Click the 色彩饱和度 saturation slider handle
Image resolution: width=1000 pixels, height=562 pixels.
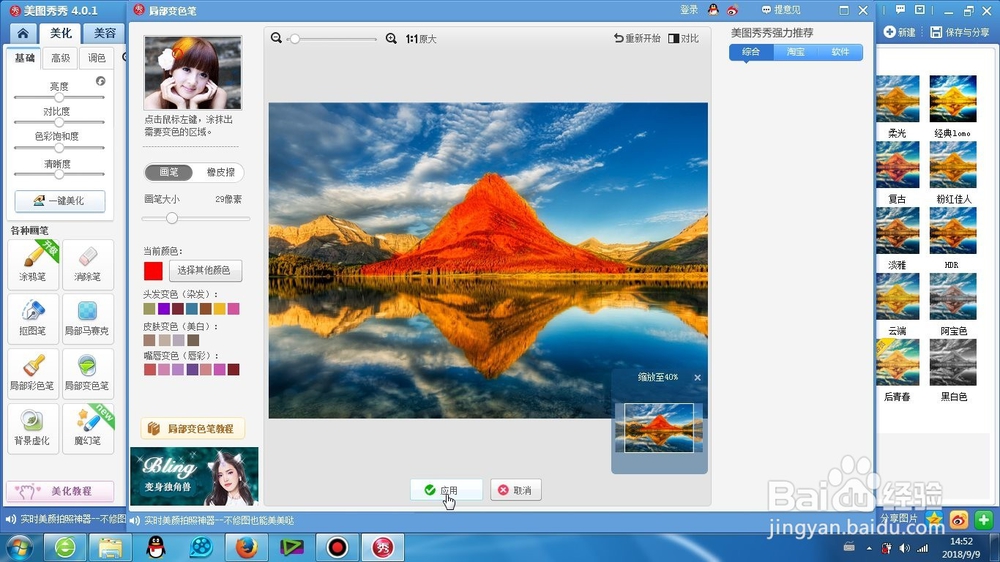[59, 147]
